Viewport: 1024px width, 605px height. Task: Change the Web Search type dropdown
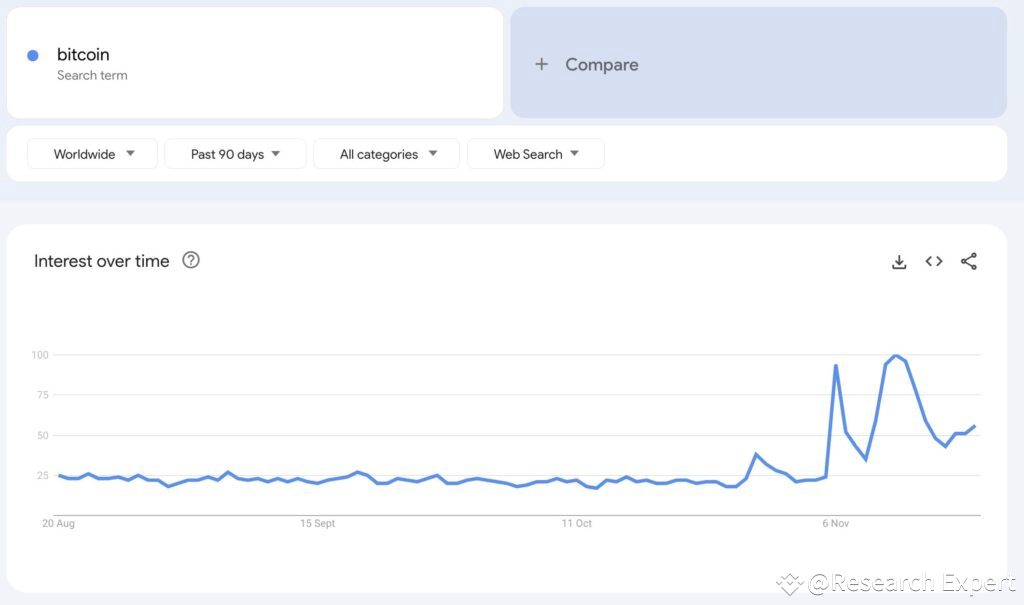[535, 154]
